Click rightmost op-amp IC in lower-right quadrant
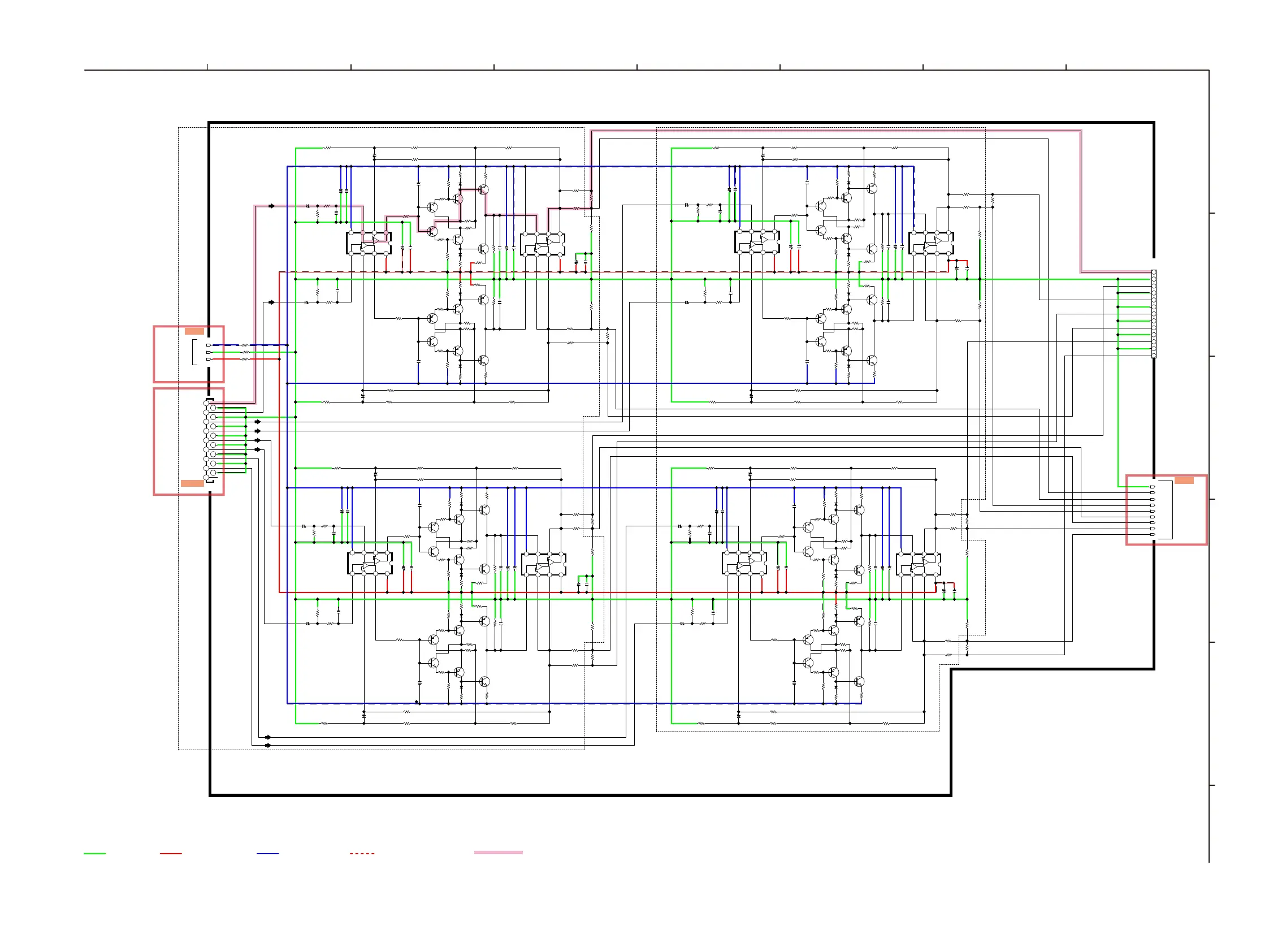Screen dimensions: 1282x952 pos(918,564)
